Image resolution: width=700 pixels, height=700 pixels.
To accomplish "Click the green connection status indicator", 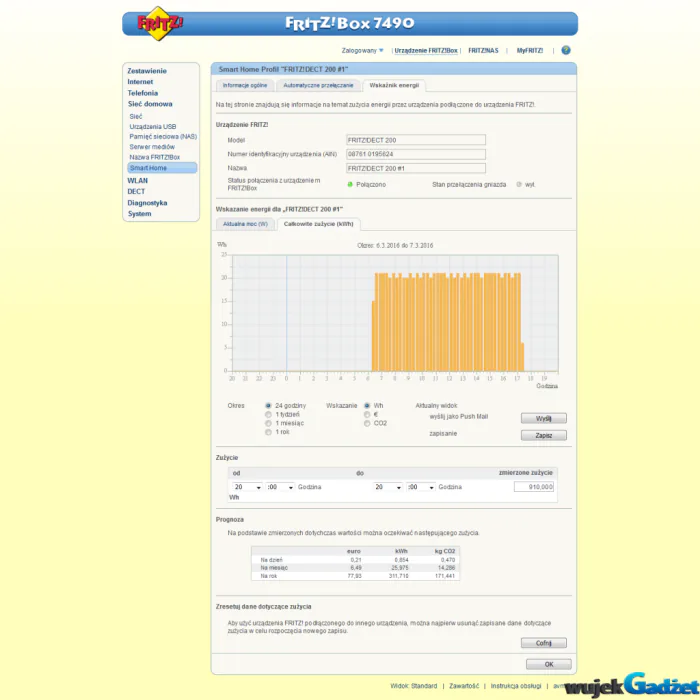I will [350, 184].
